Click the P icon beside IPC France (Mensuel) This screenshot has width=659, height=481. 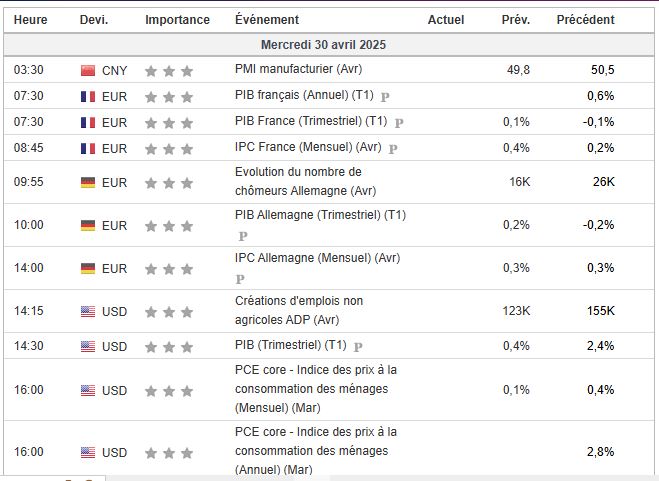(x=393, y=149)
